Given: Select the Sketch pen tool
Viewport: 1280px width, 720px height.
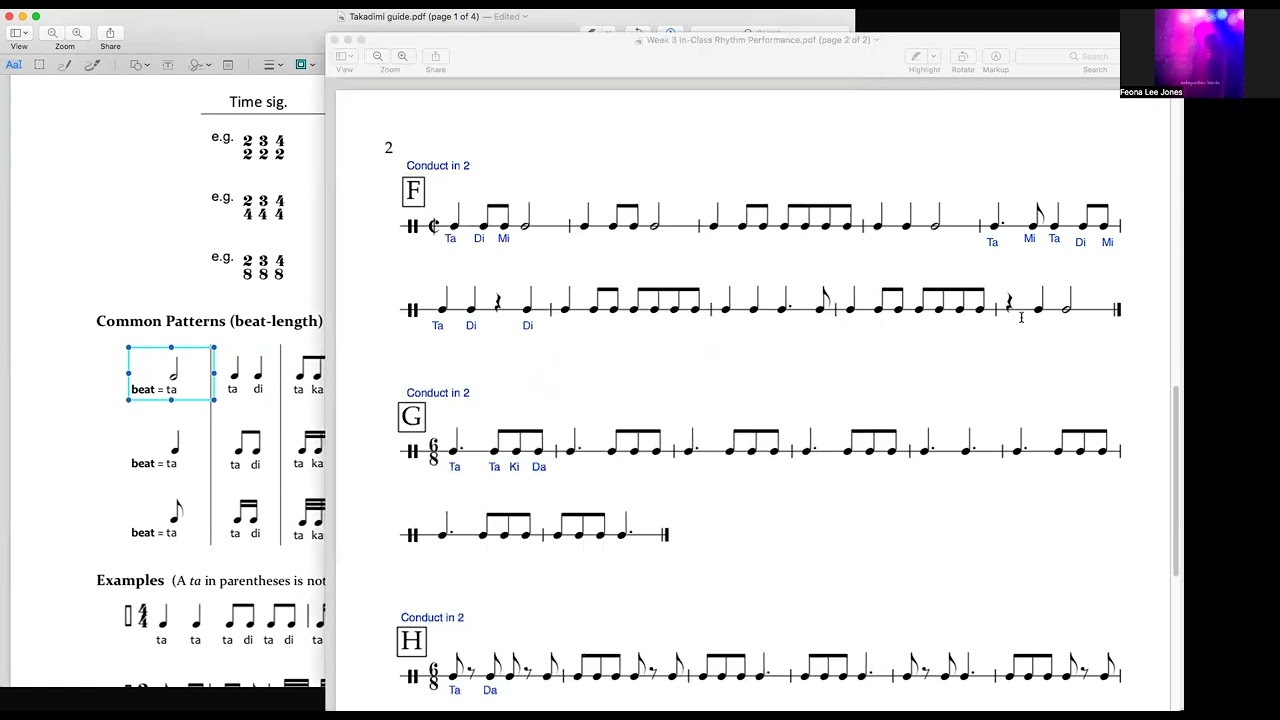Looking at the screenshot, I should [65, 65].
